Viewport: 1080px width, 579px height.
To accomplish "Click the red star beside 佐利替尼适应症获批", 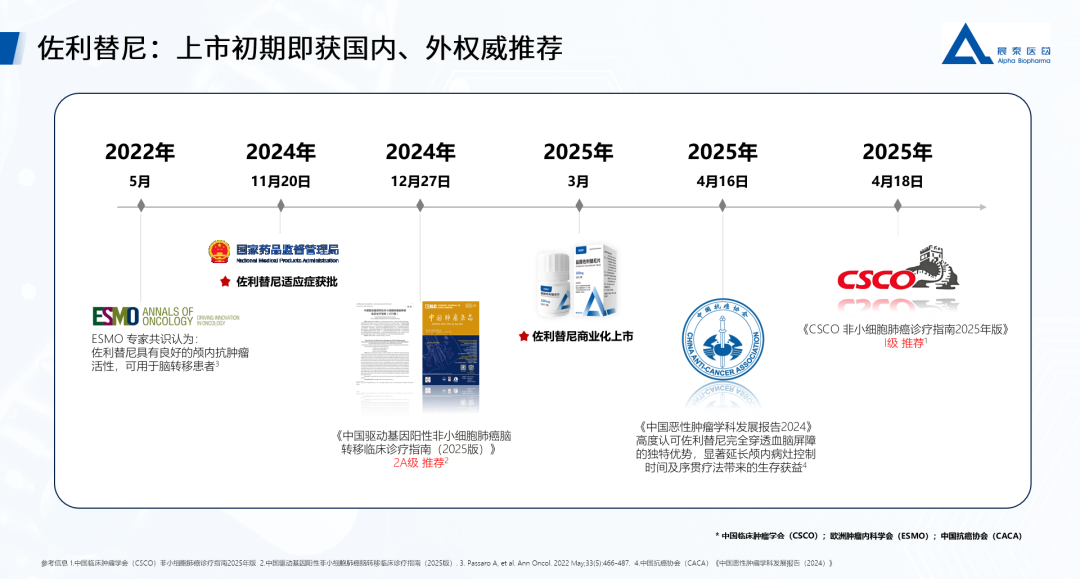I will click(225, 282).
